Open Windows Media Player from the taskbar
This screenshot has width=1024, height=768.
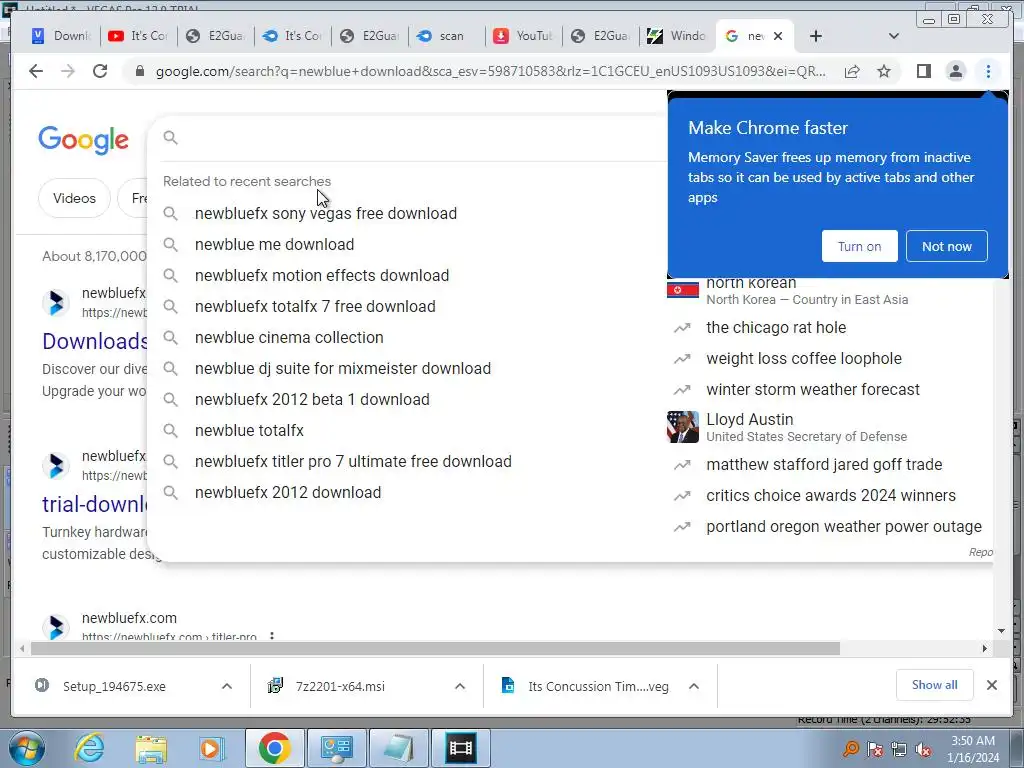pyautogui.click(x=212, y=748)
